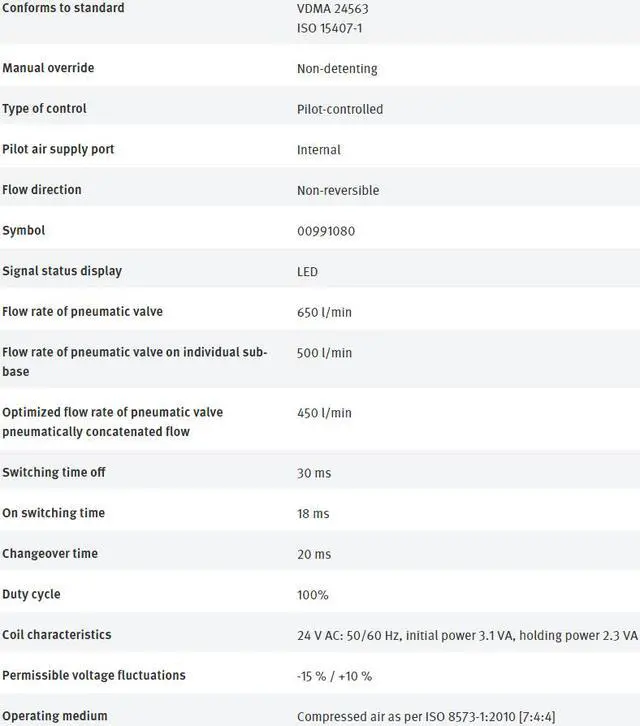Select the LED value text
This screenshot has width=640, height=726.
click(308, 272)
